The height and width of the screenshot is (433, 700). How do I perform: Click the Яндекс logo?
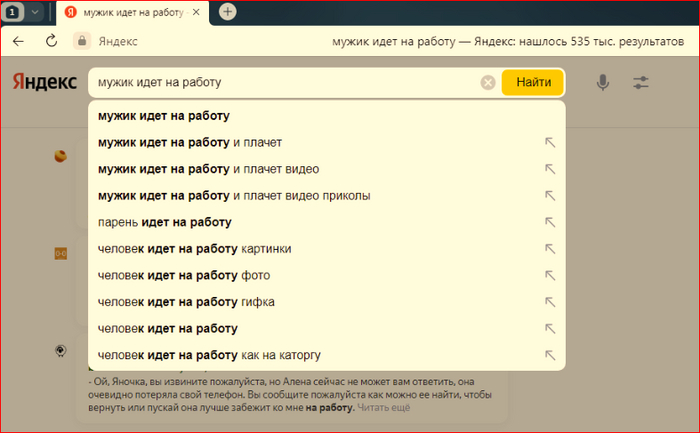coord(43,82)
